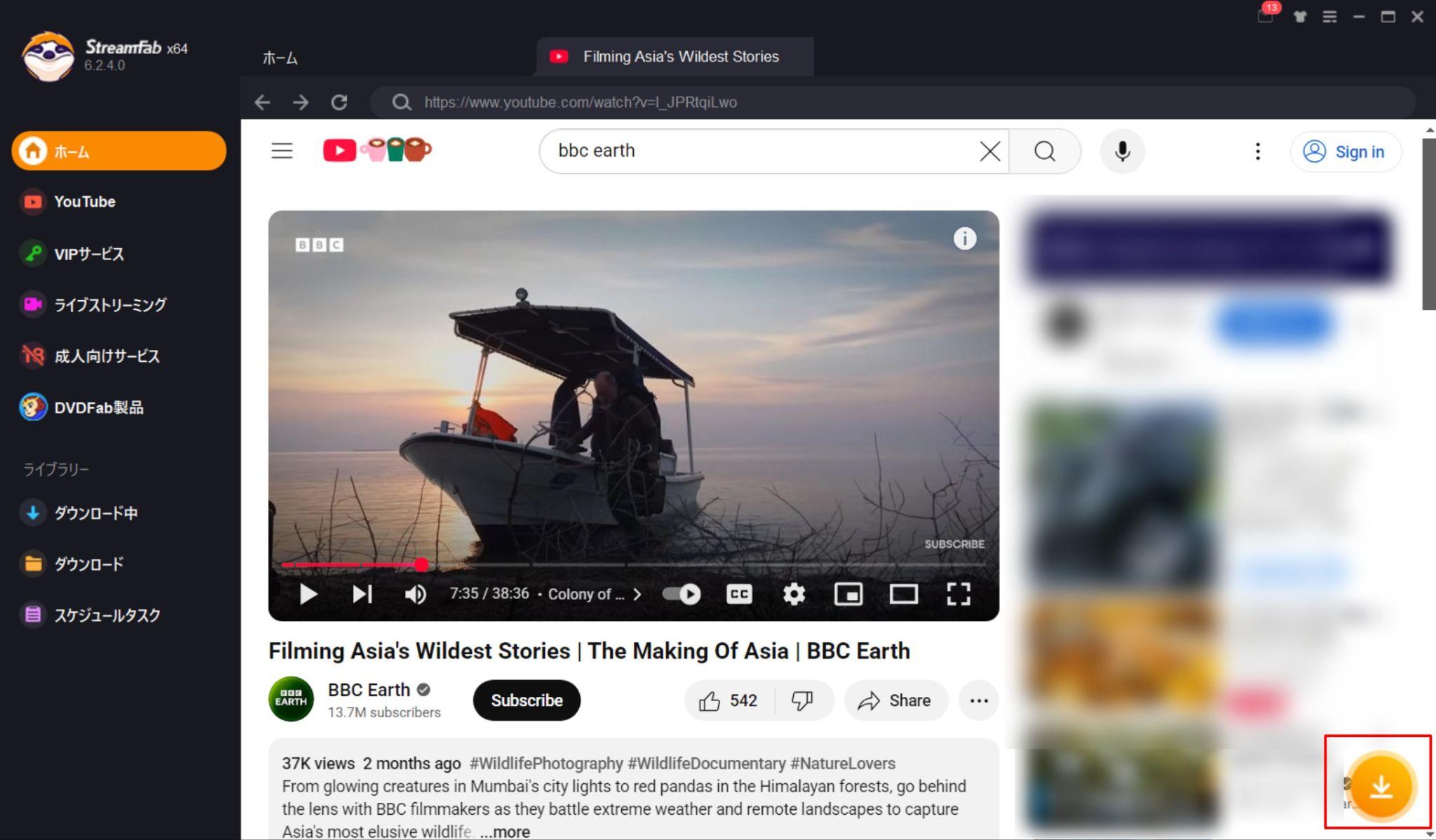
Task: Open the player settings gear
Action: (794, 594)
